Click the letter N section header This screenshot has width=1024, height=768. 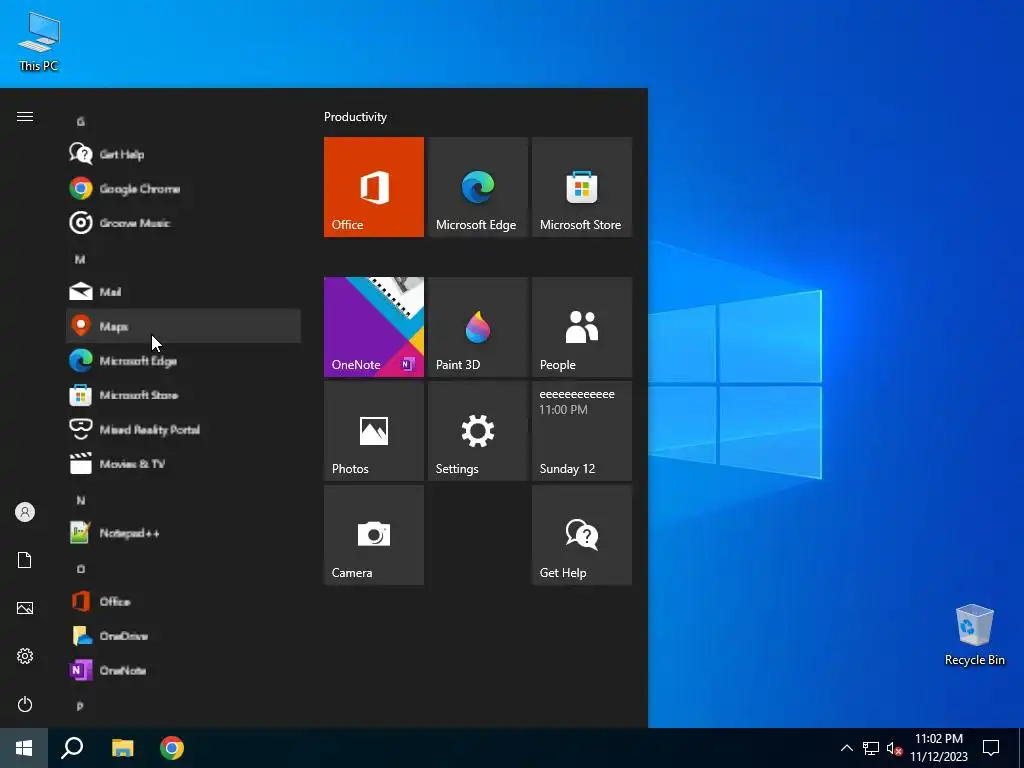coord(80,500)
